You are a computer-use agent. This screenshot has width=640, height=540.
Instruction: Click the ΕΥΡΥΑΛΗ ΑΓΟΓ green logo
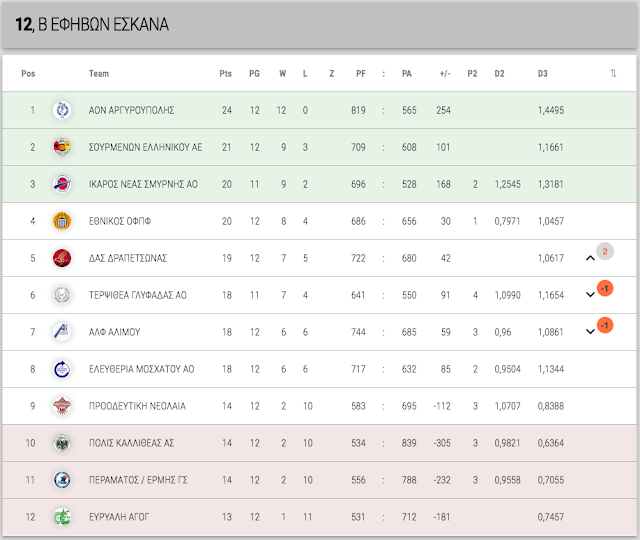(x=62, y=517)
